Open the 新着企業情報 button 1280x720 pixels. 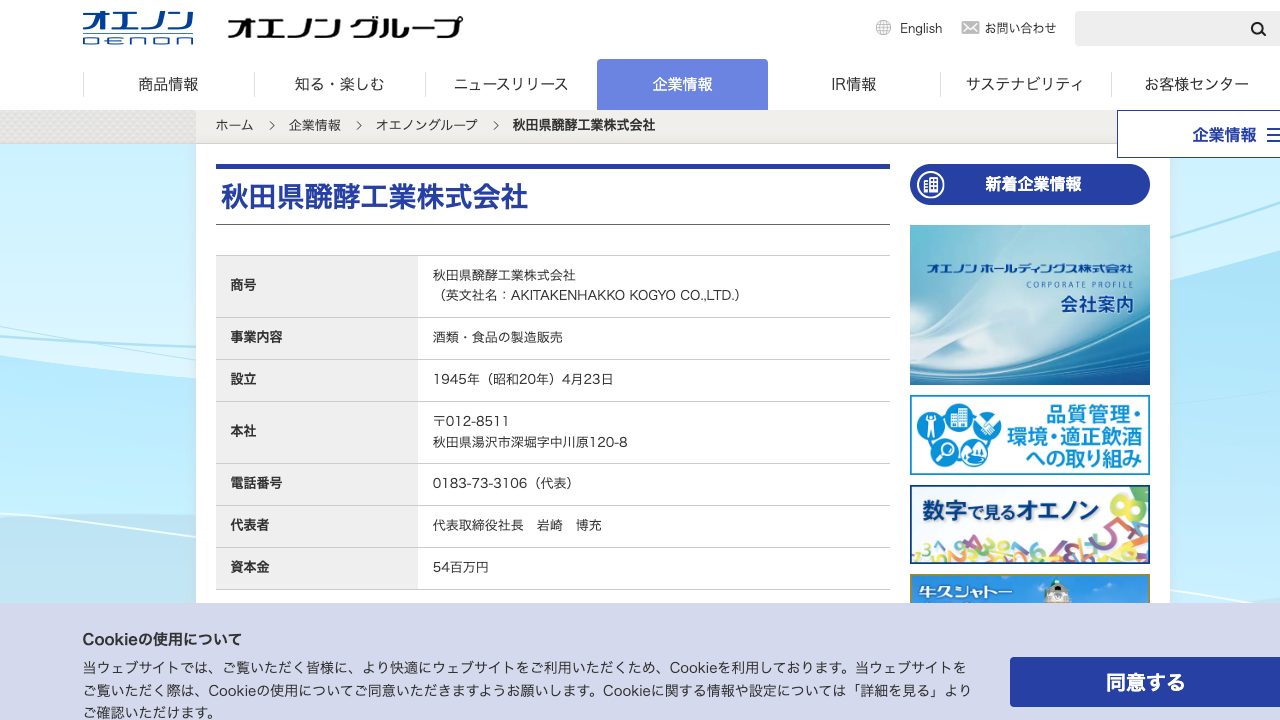(1030, 184)
